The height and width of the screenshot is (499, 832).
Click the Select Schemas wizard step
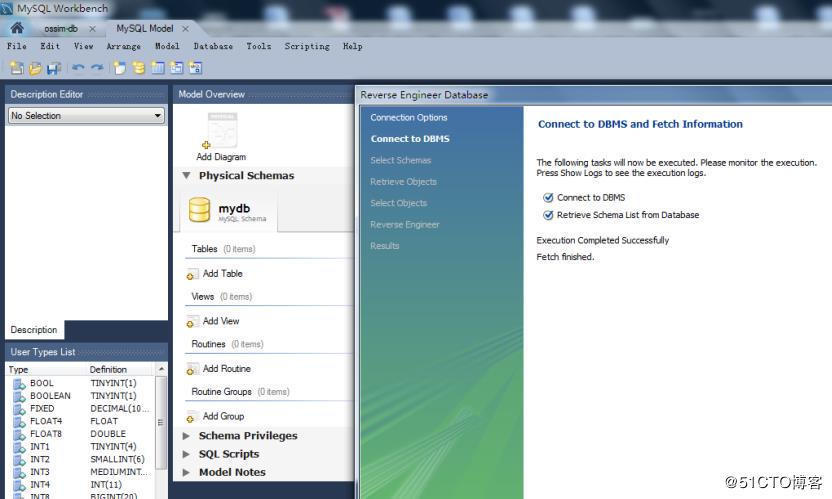pyautogui.click(x=401, y=160)
